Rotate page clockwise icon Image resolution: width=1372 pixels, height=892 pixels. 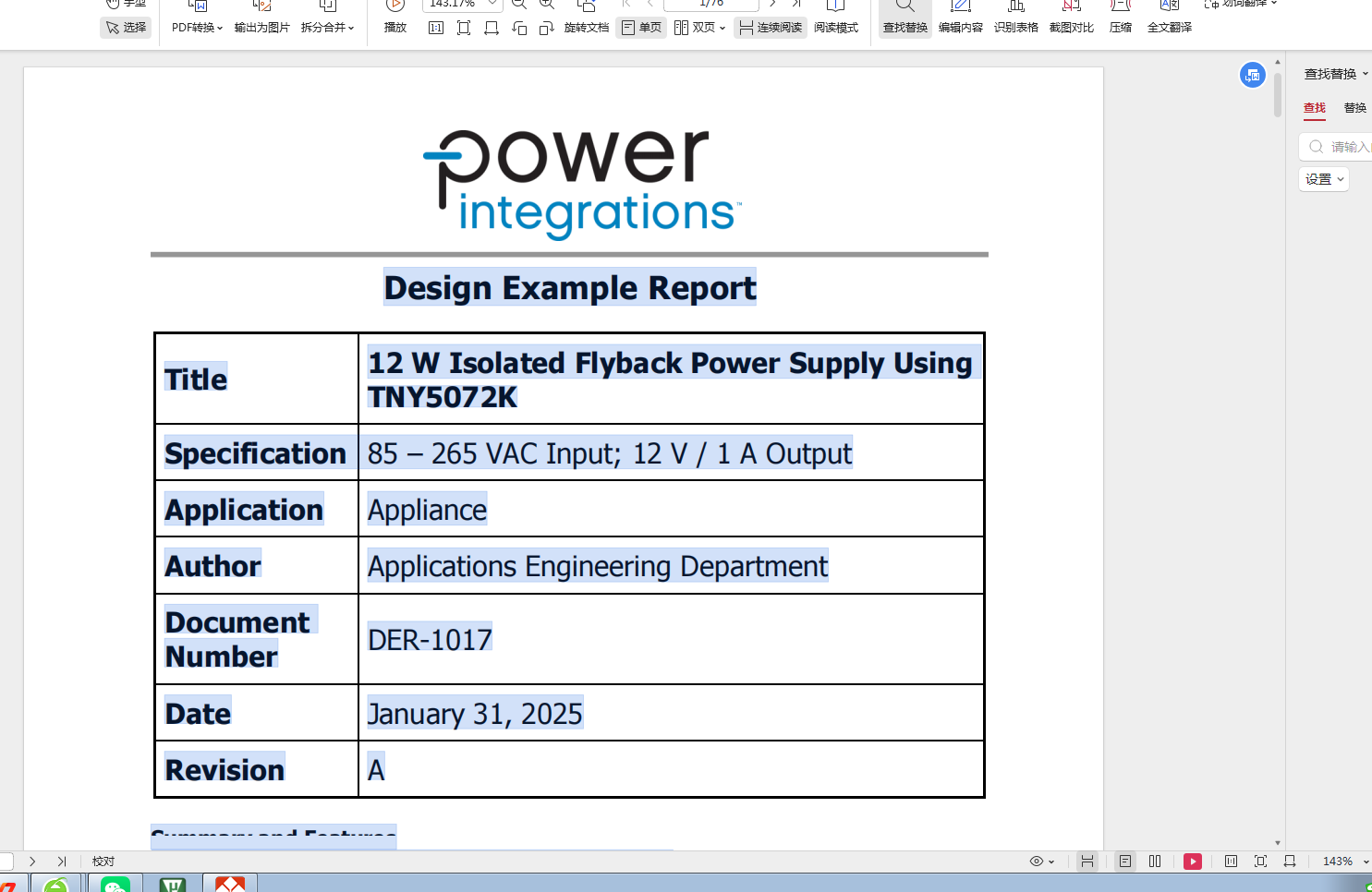click(546, 28)
